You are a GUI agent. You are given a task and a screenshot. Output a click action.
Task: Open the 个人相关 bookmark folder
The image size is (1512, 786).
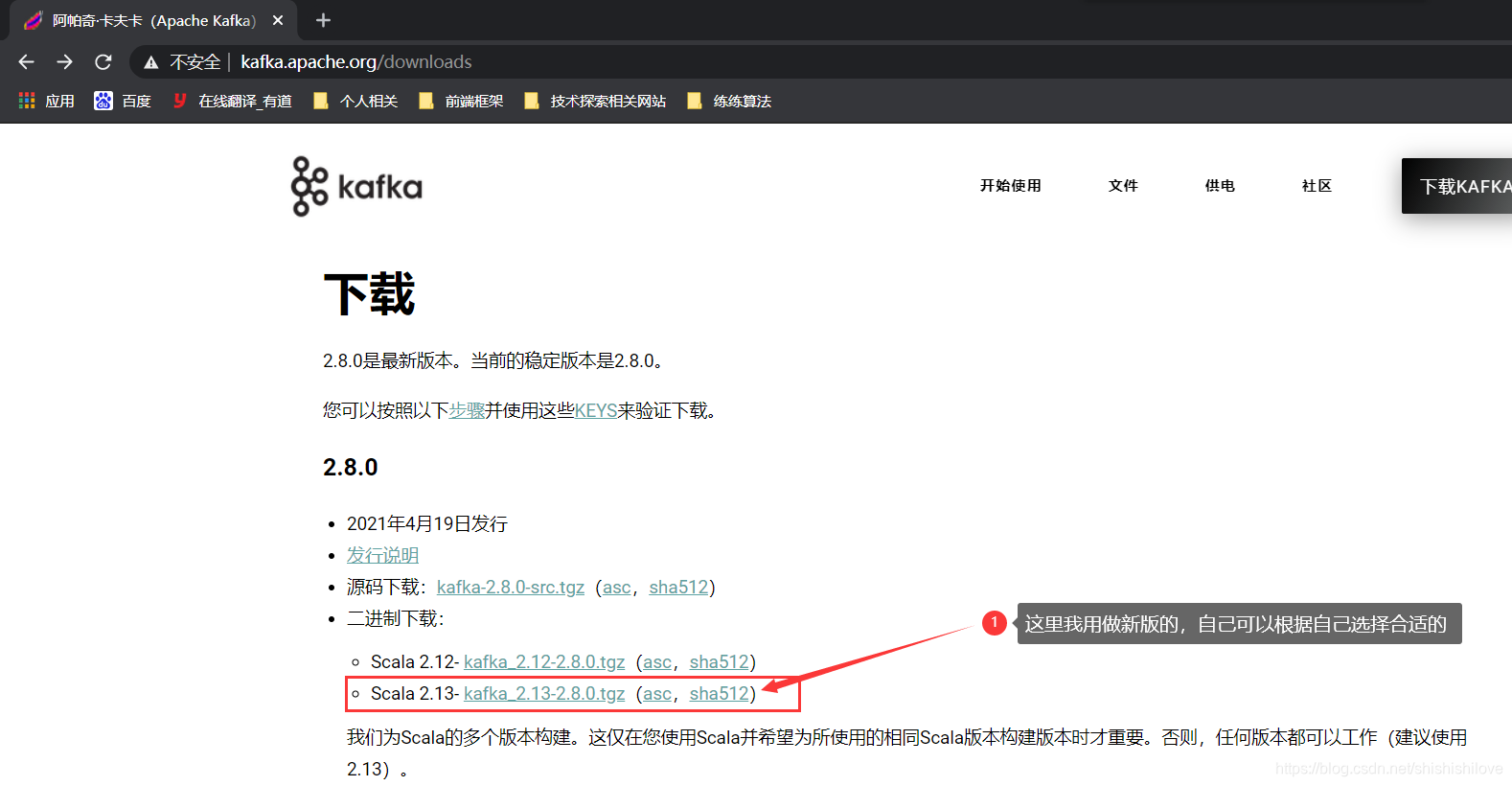click(355, 101)
